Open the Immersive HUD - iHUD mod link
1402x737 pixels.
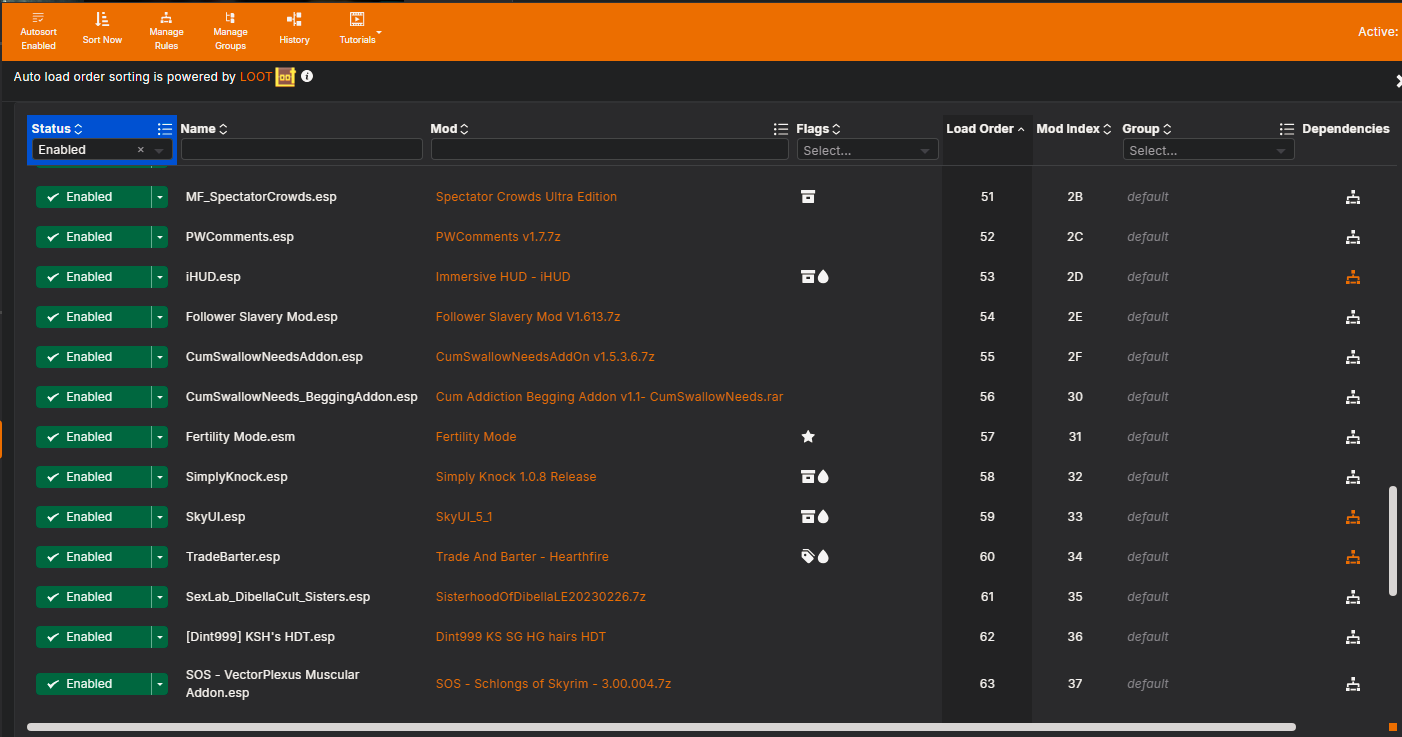(503, 277)
